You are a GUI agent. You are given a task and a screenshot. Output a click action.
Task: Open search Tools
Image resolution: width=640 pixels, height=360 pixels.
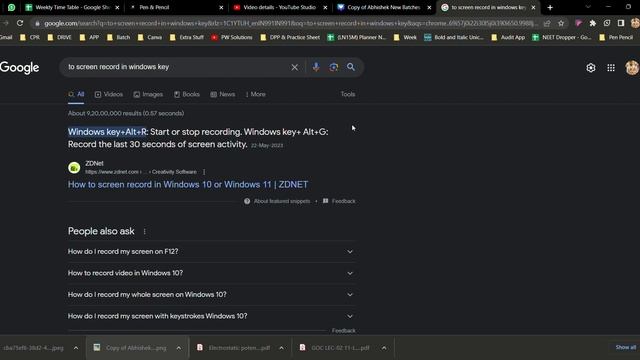[x=348, y=94]
